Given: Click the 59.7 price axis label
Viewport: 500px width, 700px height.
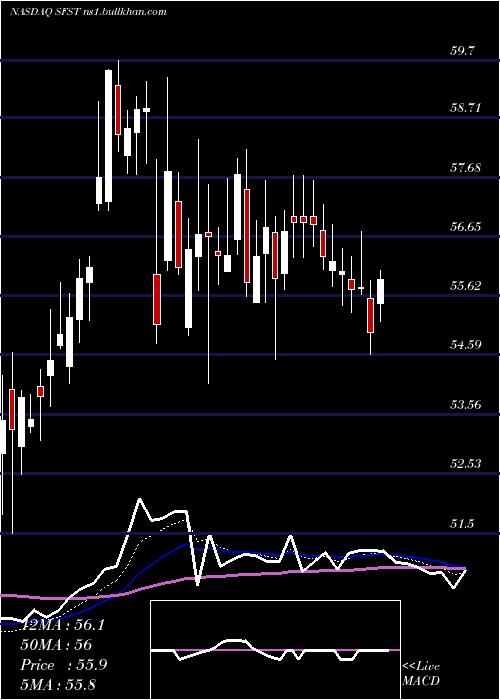Looking at the screenshot, I should pos(462,50).
